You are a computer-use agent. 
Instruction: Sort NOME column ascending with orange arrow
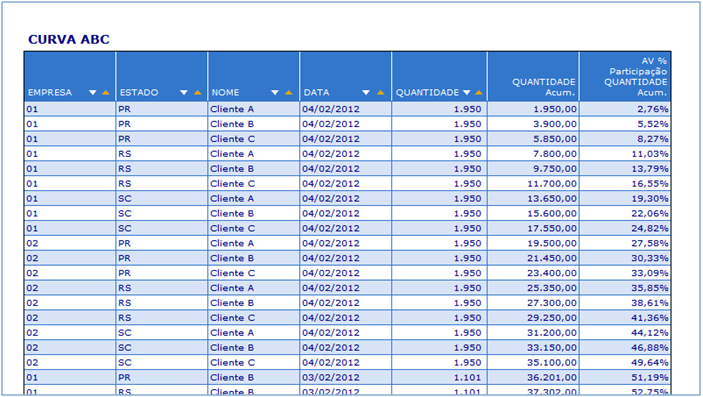(289, 93)
